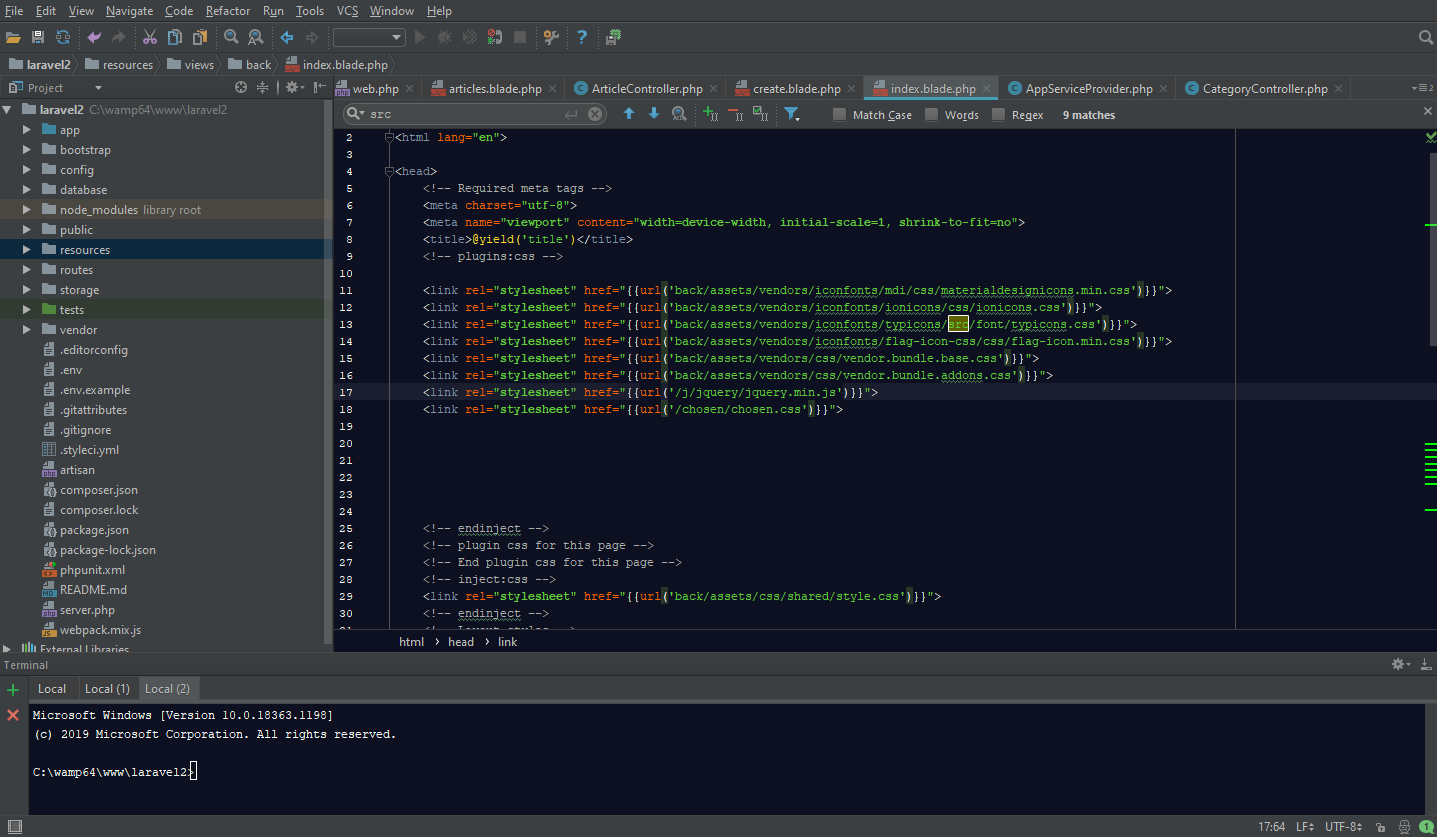Toggle the Regex checkbox
This screenshot has height=837, width=1437.
[998, 115]
